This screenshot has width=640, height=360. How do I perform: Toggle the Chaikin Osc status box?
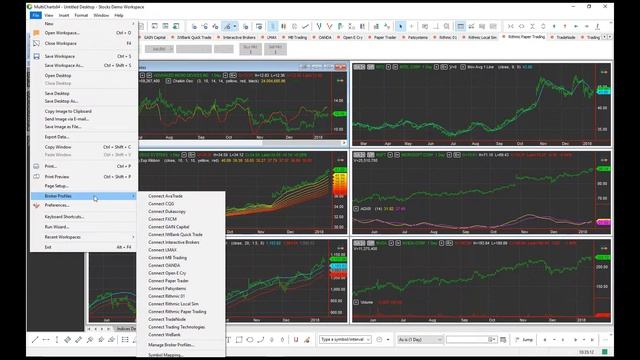point(168,81)
